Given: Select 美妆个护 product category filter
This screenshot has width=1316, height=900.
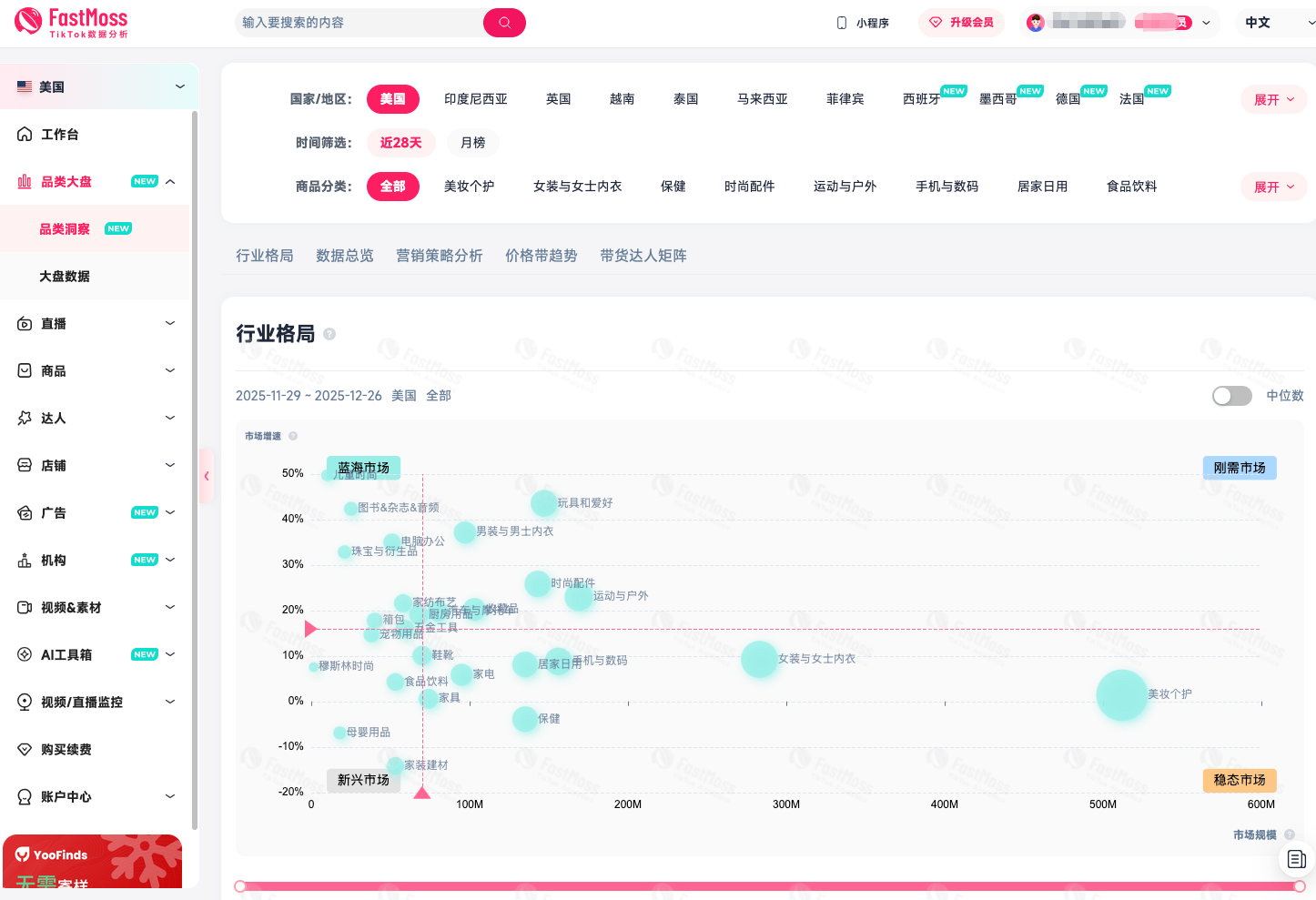Looking at the screenshot, I should (x=469, y=187).
